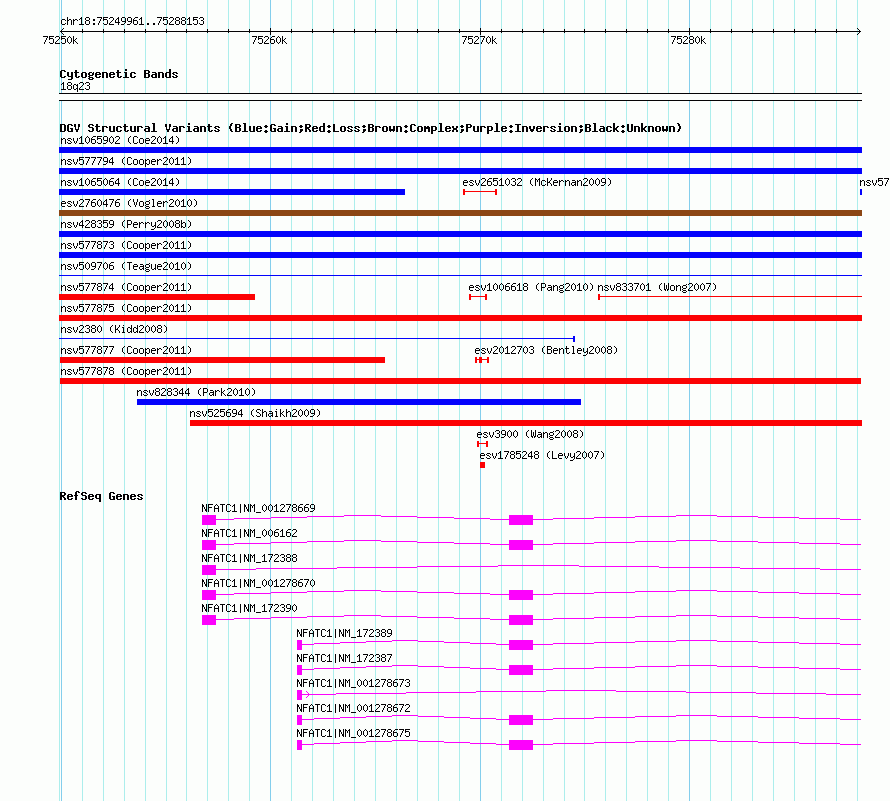Open nsv2380 (Kidd2008) label
890x801 pixels.
114,329
